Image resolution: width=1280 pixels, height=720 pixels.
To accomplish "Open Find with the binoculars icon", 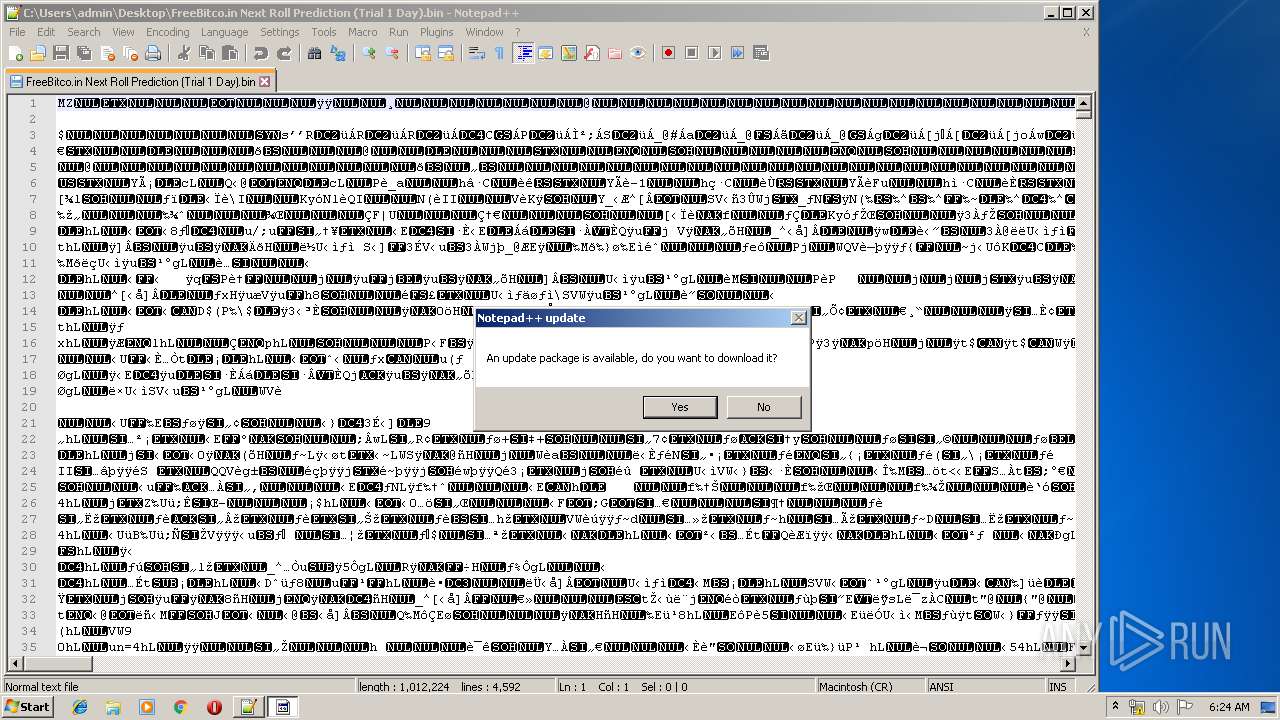I will [x=315, y=53].
